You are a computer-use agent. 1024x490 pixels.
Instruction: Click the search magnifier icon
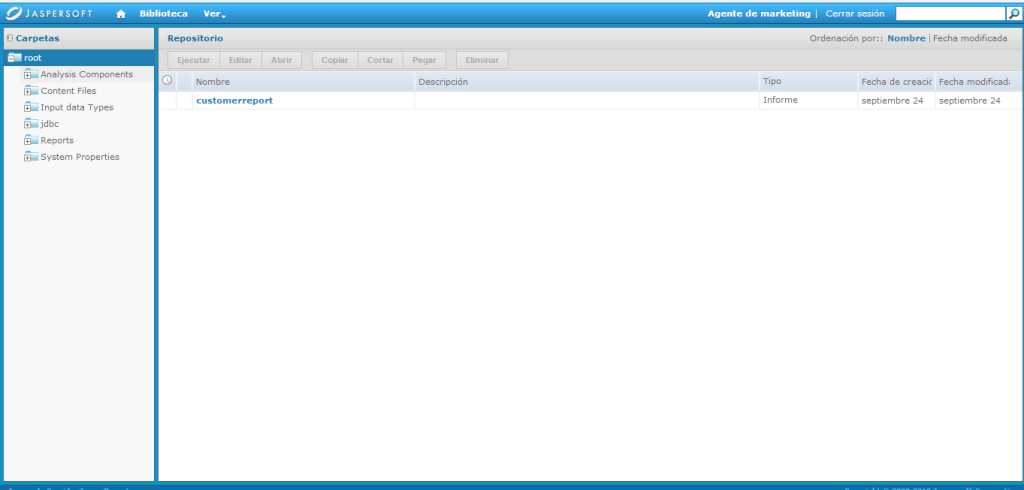(1013, 14)
